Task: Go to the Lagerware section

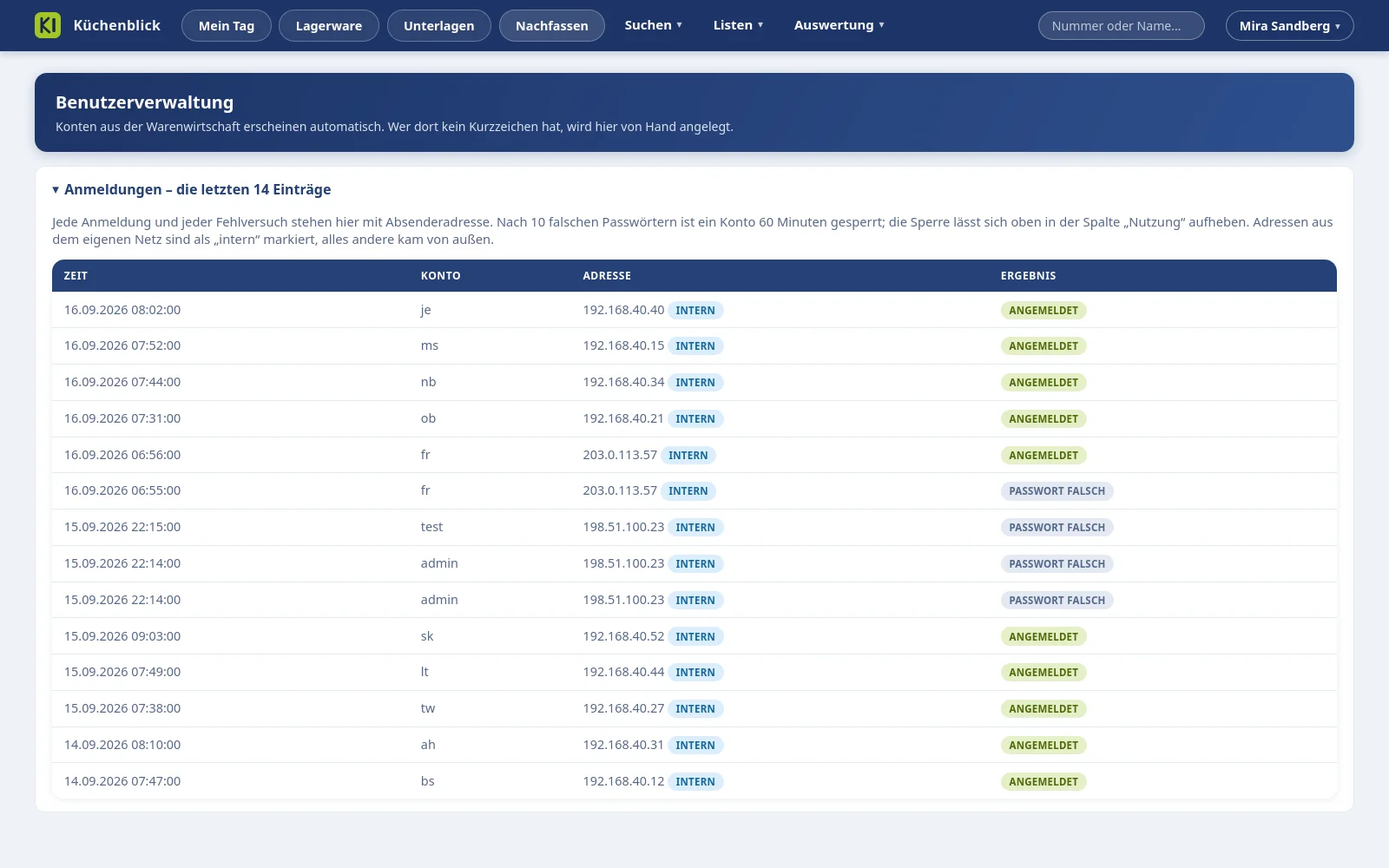Action: point(329,26)
